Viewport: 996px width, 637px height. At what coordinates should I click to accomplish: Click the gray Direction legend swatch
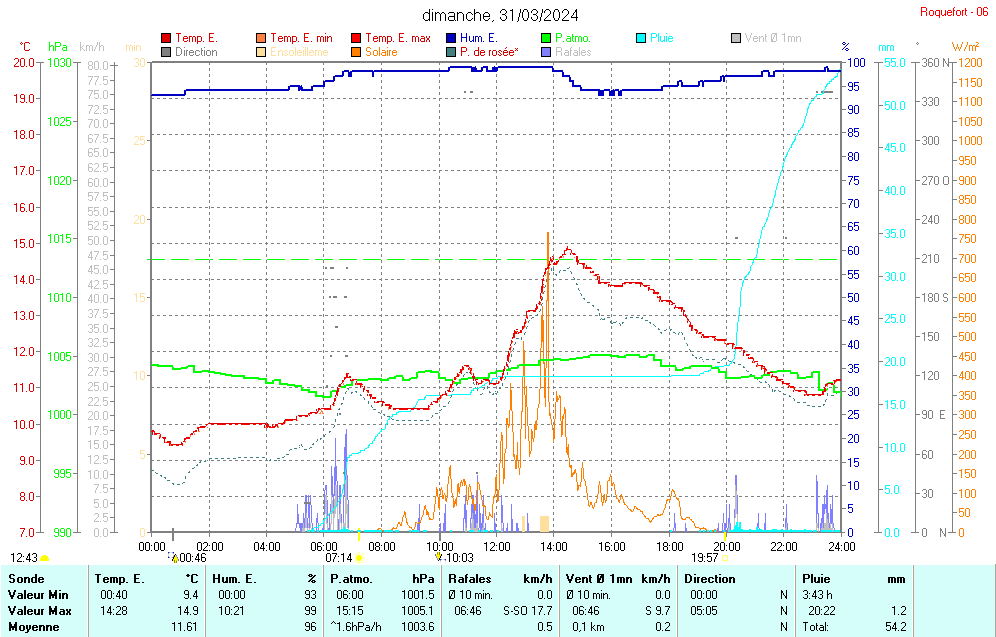point(166,52)
